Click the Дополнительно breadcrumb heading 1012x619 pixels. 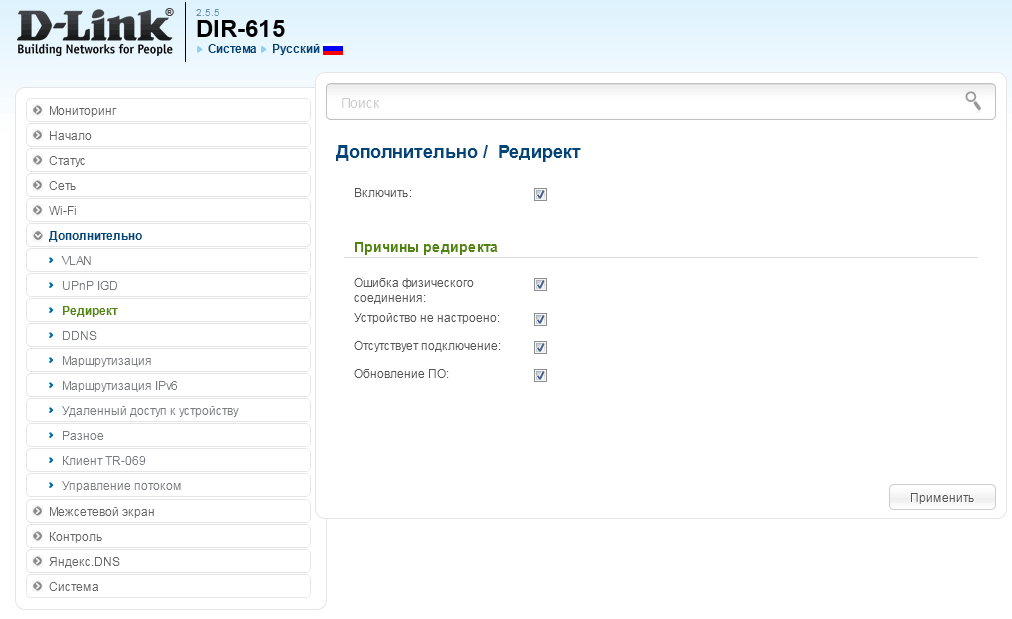click(x=407, y=152)
